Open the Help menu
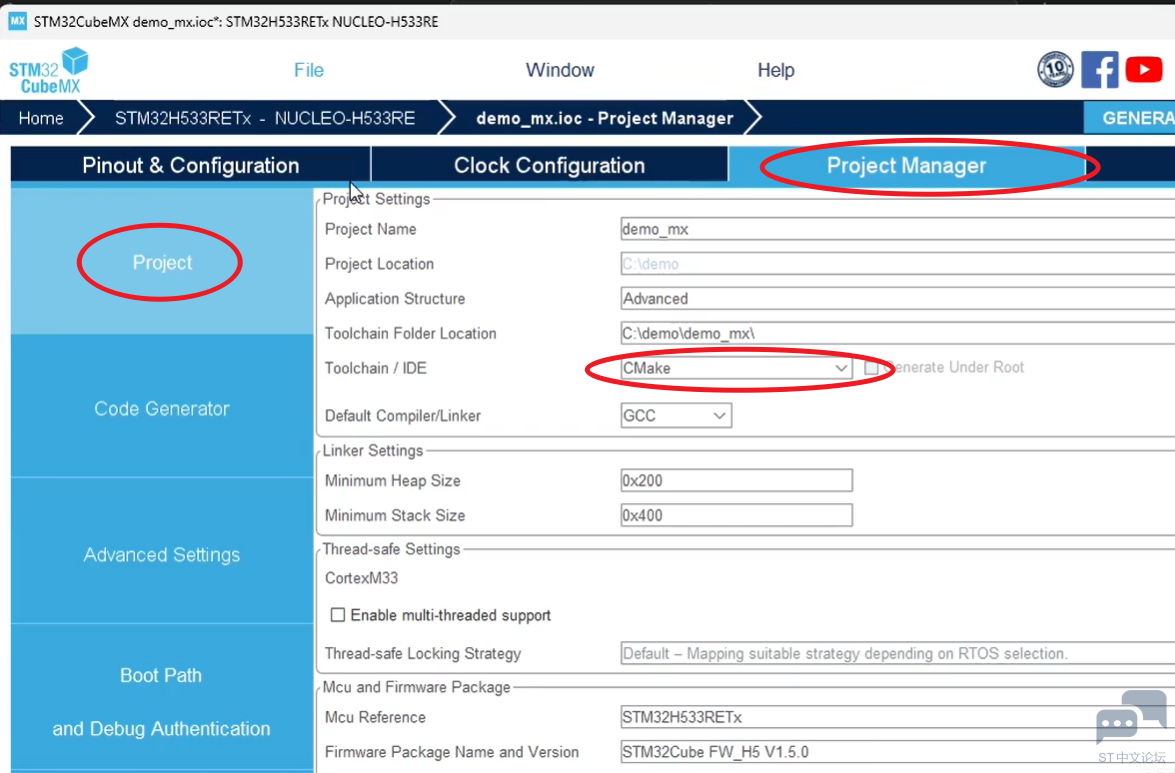This screenshot has width=1175, height=773. (776, 70)
